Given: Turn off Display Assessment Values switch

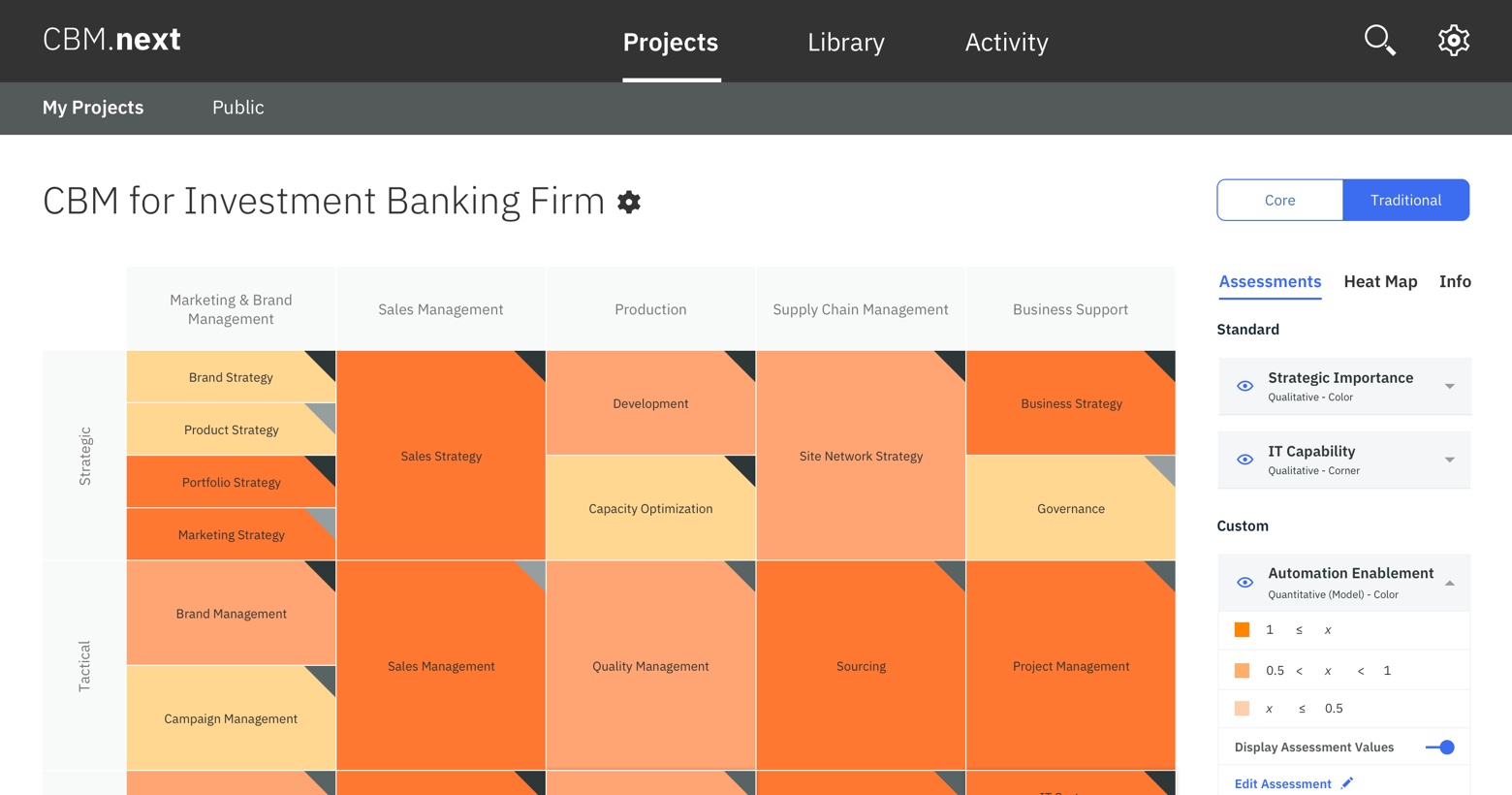Looking at the screenshot, I should pos(1440,747).
